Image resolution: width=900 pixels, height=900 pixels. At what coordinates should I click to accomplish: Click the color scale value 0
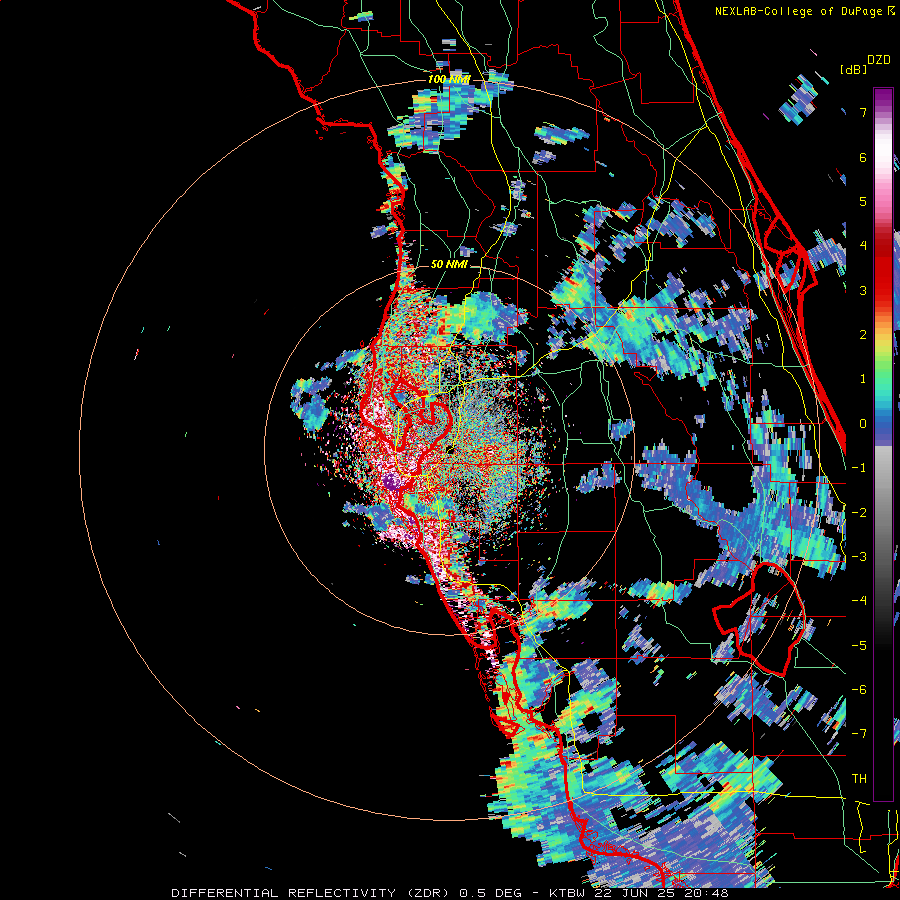click(x=863, y=424)
